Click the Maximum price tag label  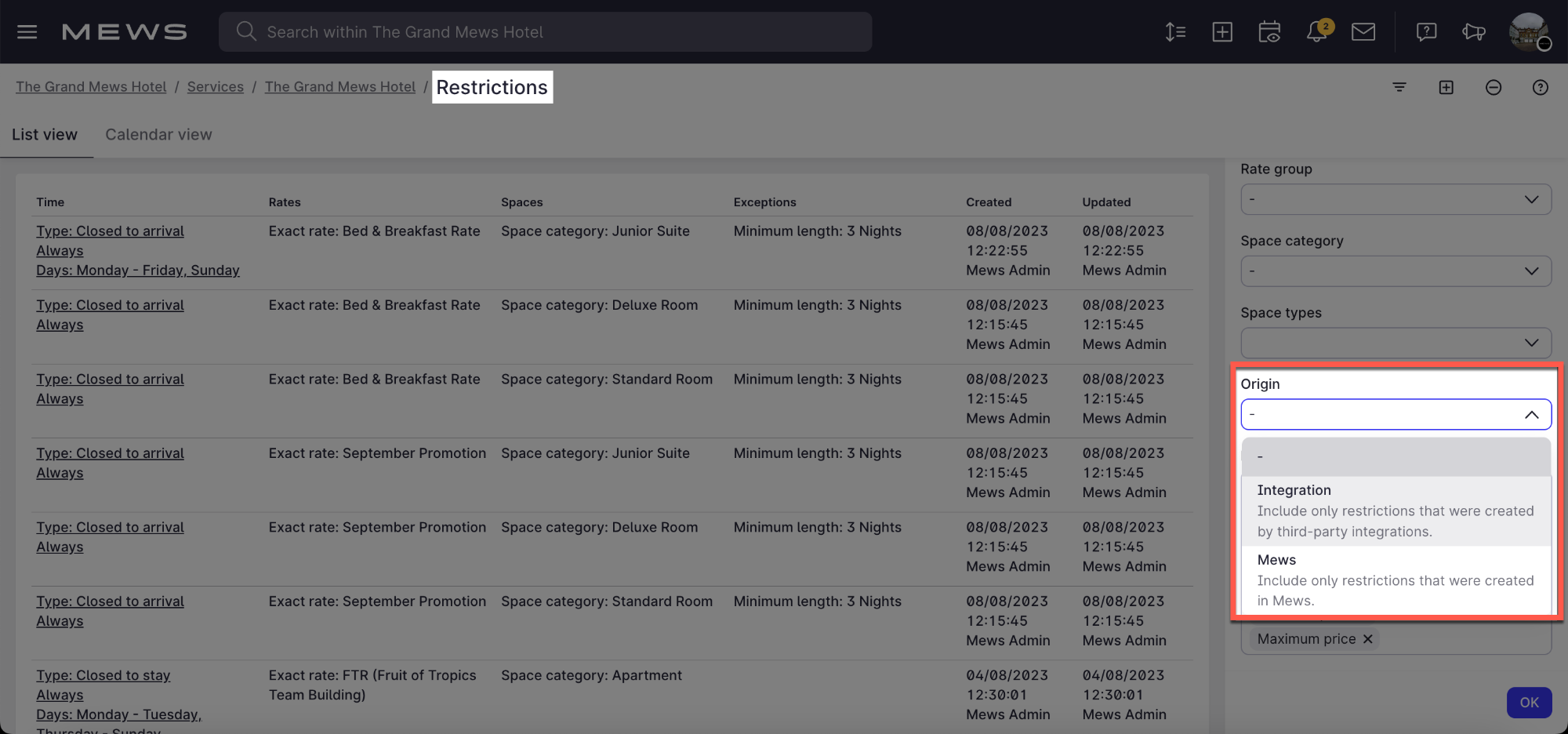[1306, 639]
